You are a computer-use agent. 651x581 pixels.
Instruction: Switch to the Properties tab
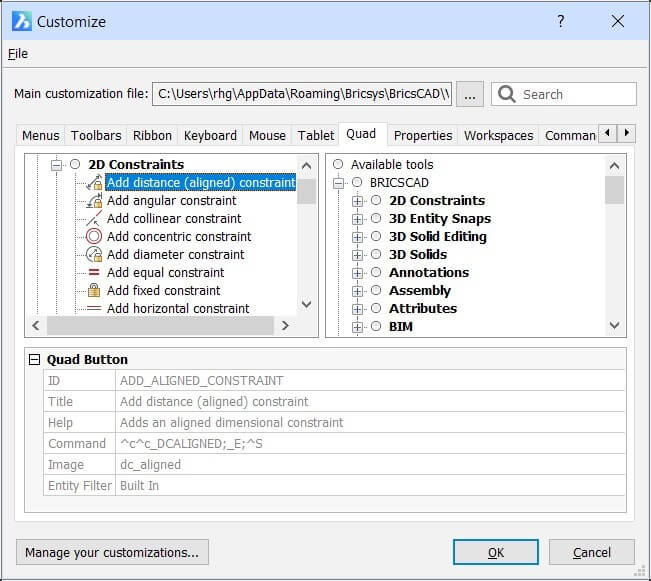click(423, 135)
